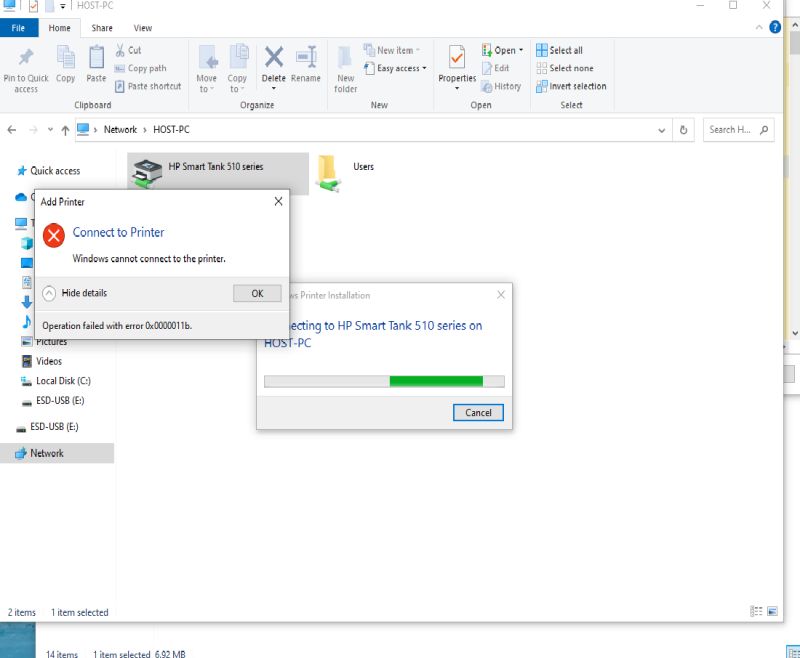Switch to Details view layout icon
Image resolution: width=800 pixels, height=658 pixels.
click(x=756, y=611)
